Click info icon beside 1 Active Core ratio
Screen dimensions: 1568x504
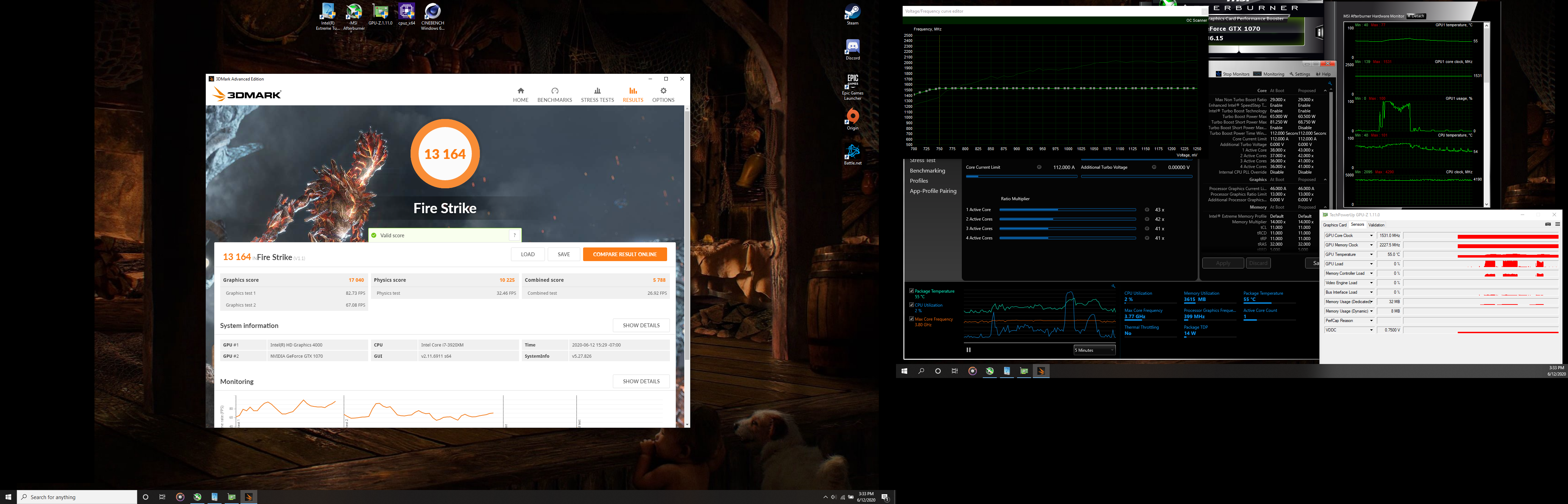click(x=1147, y=209)
